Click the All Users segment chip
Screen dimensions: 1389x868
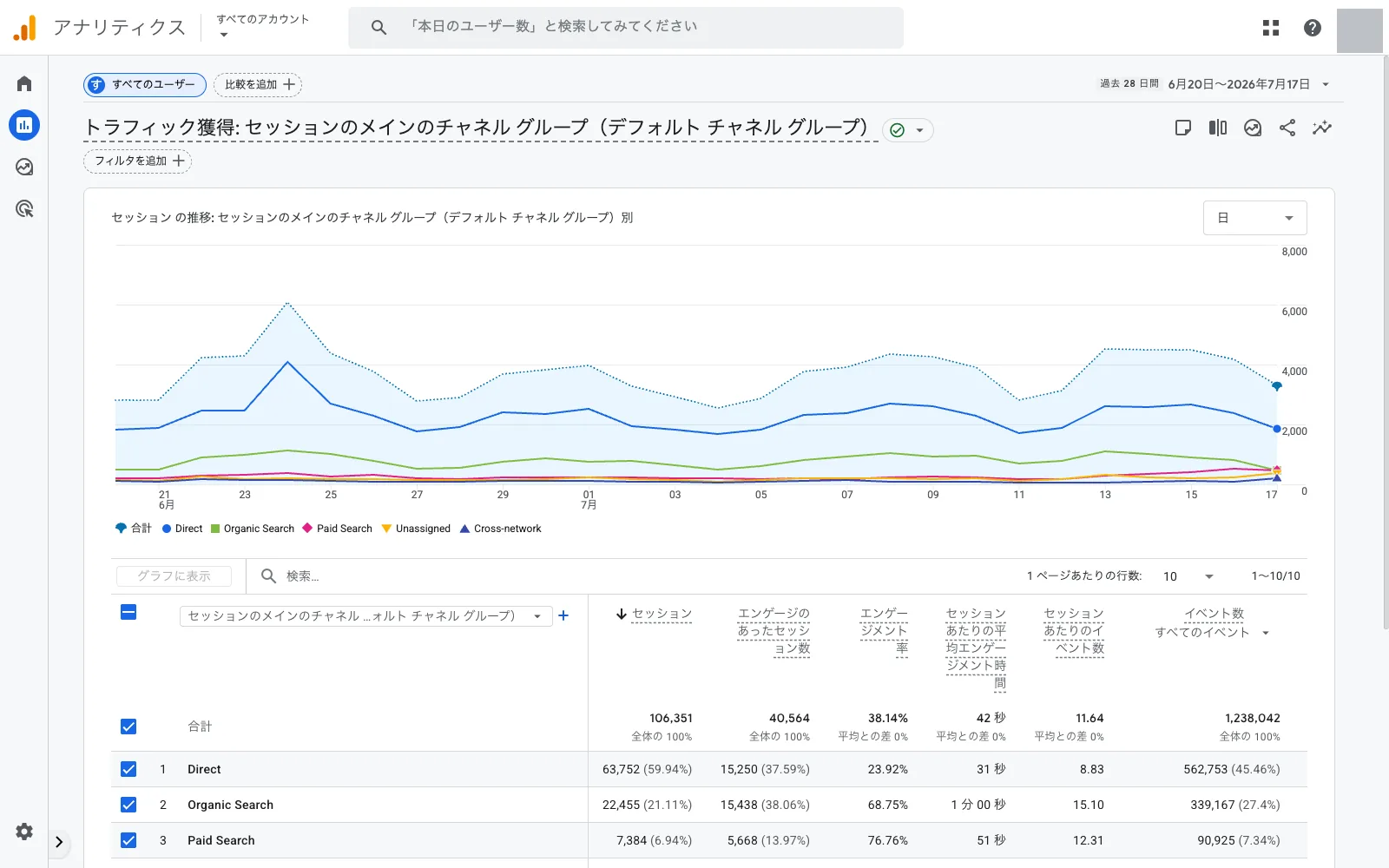pyautogui.click(x=145, y=84)
